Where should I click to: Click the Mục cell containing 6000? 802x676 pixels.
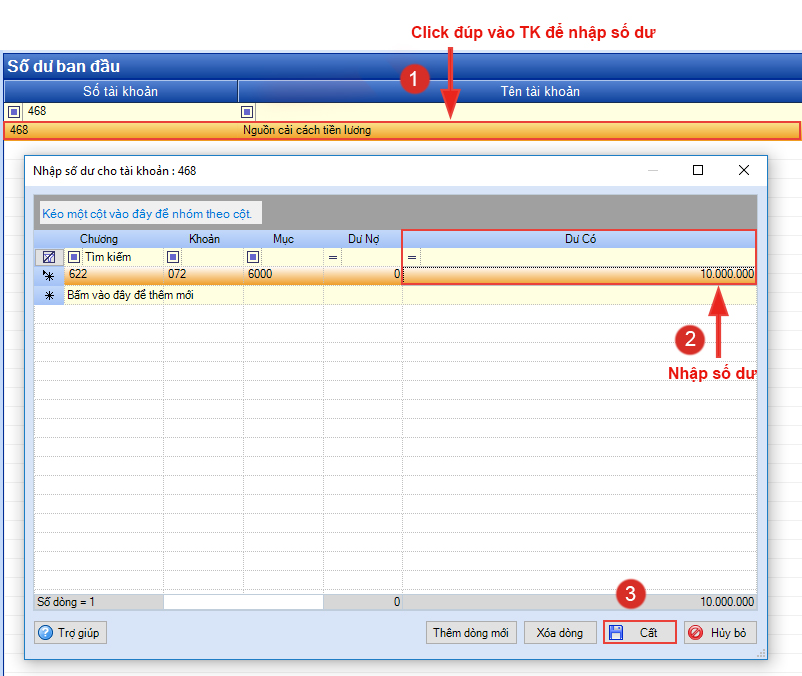pos(283,274)
